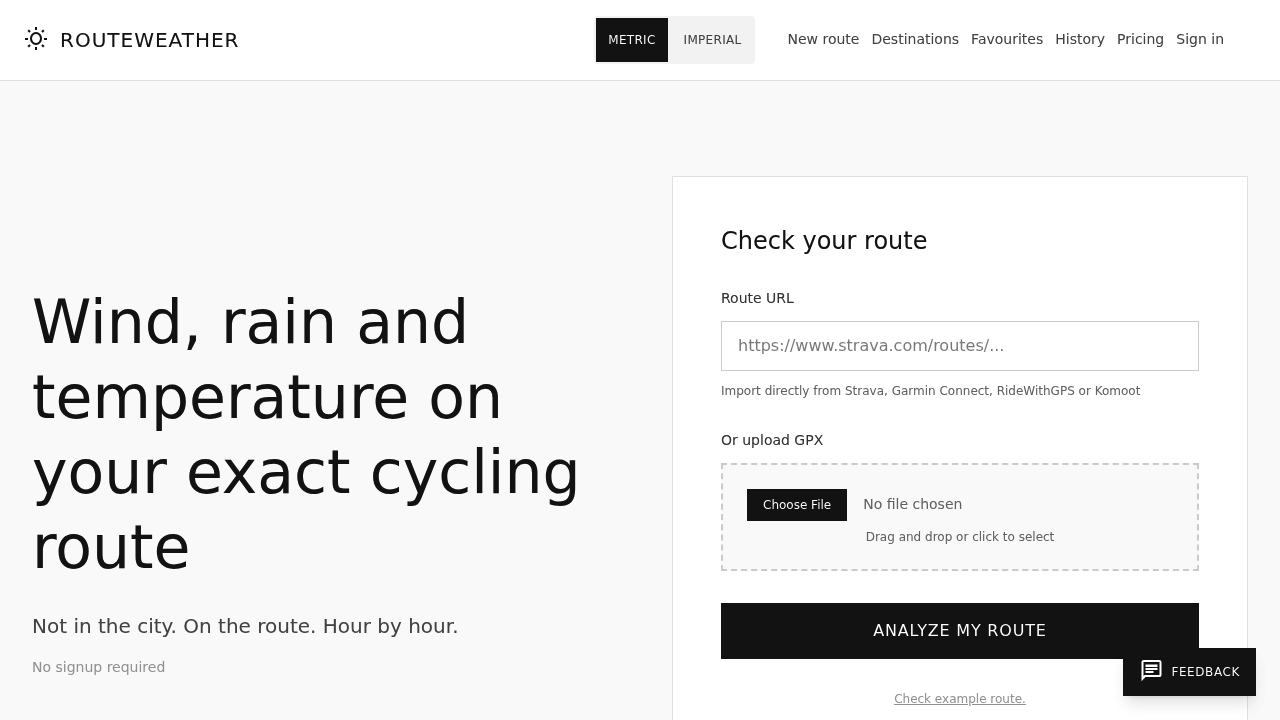Click the sun logo icon
1280x720 pixels.
coord(36,39)
